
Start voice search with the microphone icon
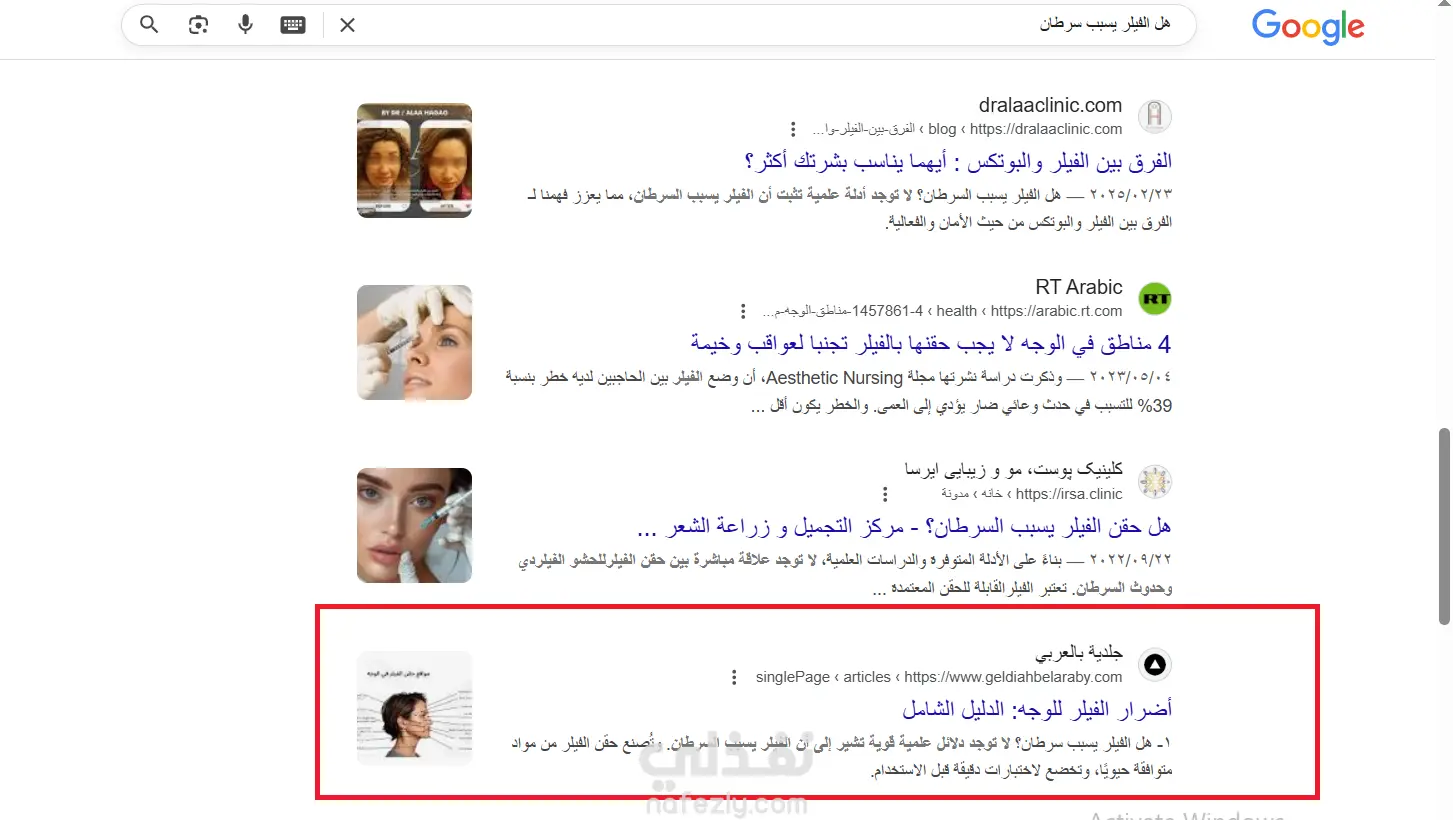point(245,25)
